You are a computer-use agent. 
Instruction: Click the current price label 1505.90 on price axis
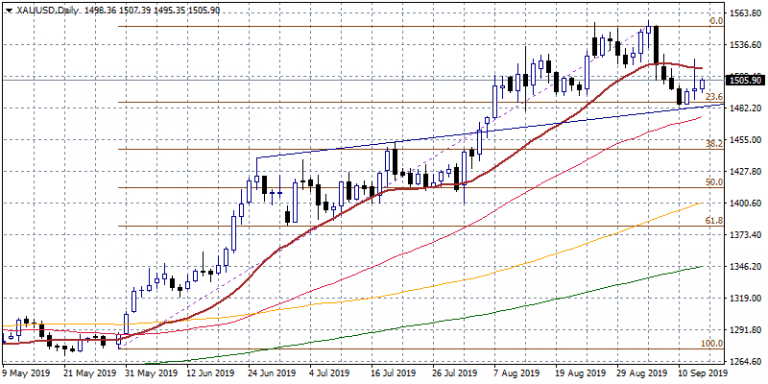[744, 80]
